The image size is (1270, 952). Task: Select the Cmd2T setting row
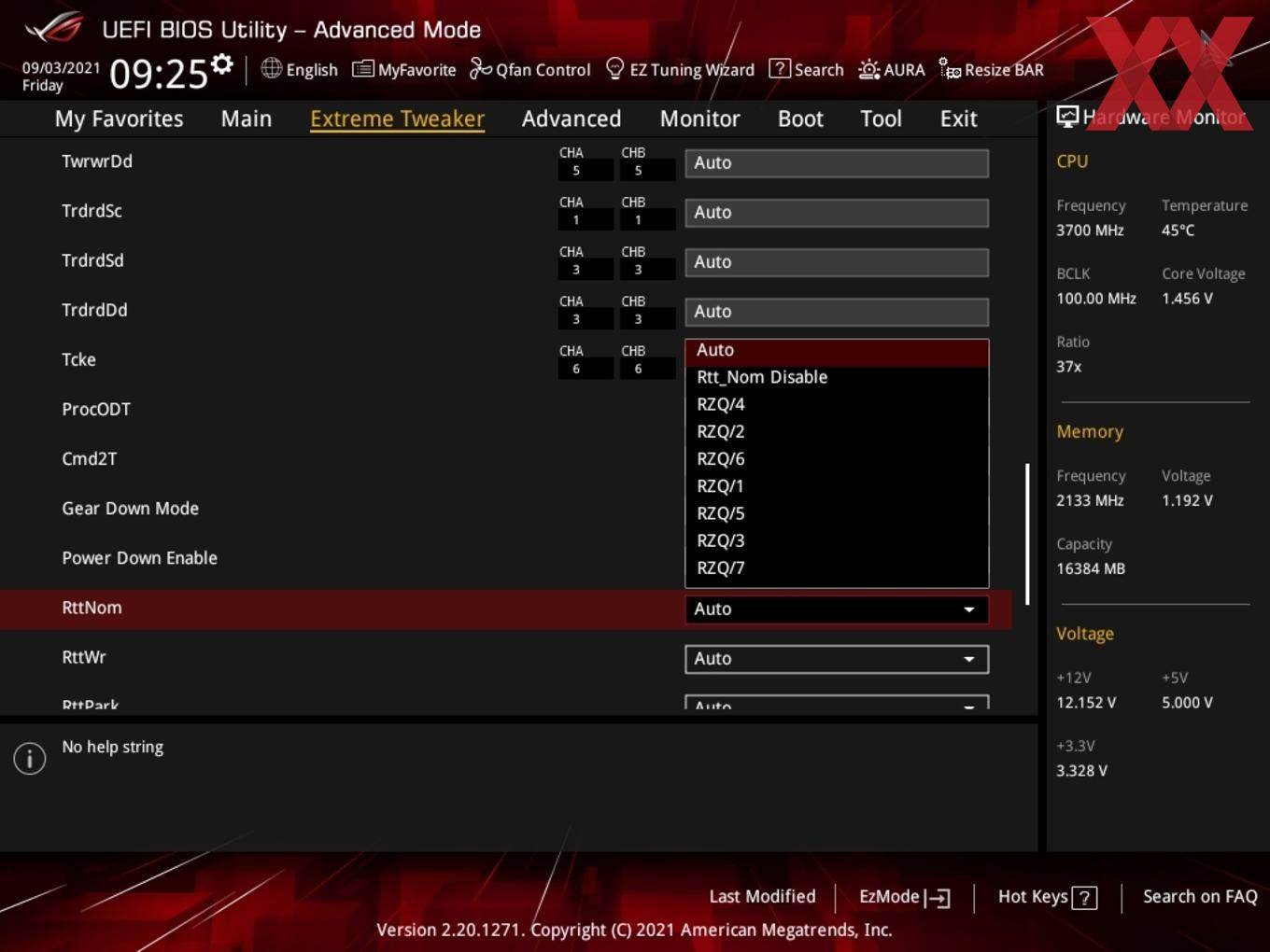pos(506,459)
